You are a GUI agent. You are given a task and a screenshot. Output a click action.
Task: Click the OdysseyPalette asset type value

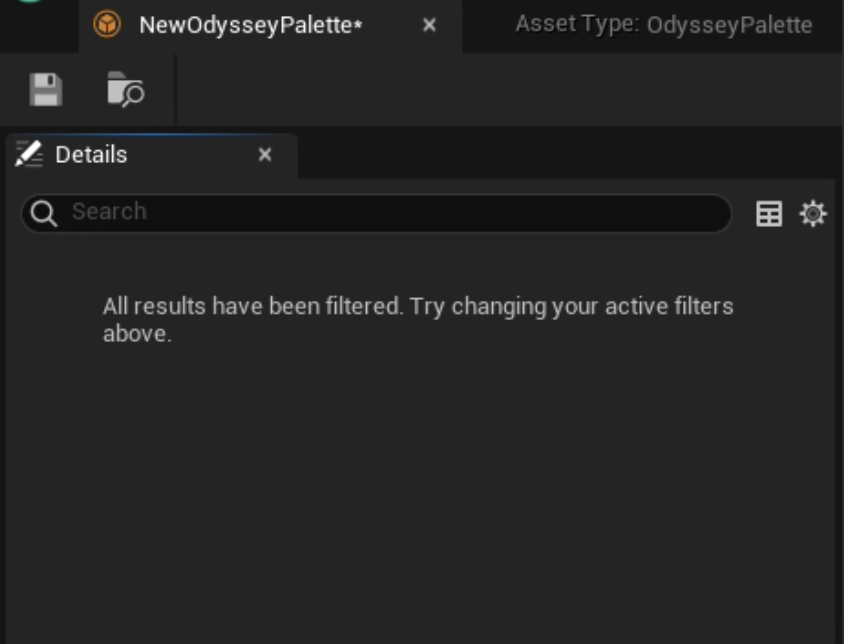pos(729,25)
